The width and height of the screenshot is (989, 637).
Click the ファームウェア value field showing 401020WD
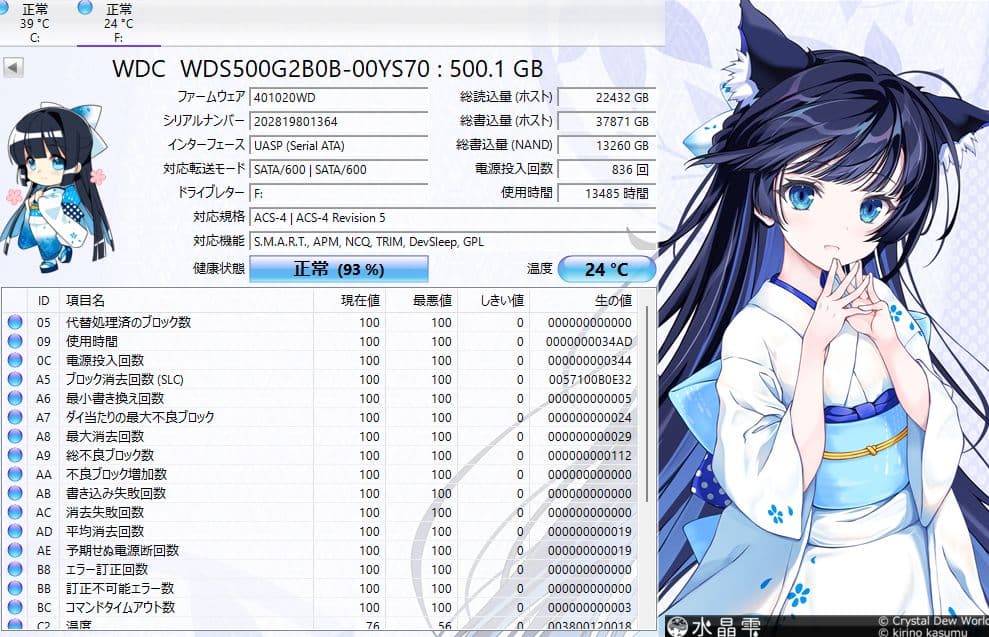[x=338, y=99]
